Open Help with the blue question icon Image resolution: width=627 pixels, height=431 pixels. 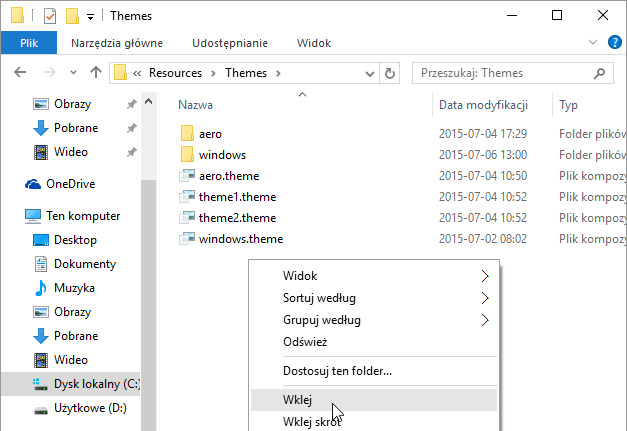point(615,42)
